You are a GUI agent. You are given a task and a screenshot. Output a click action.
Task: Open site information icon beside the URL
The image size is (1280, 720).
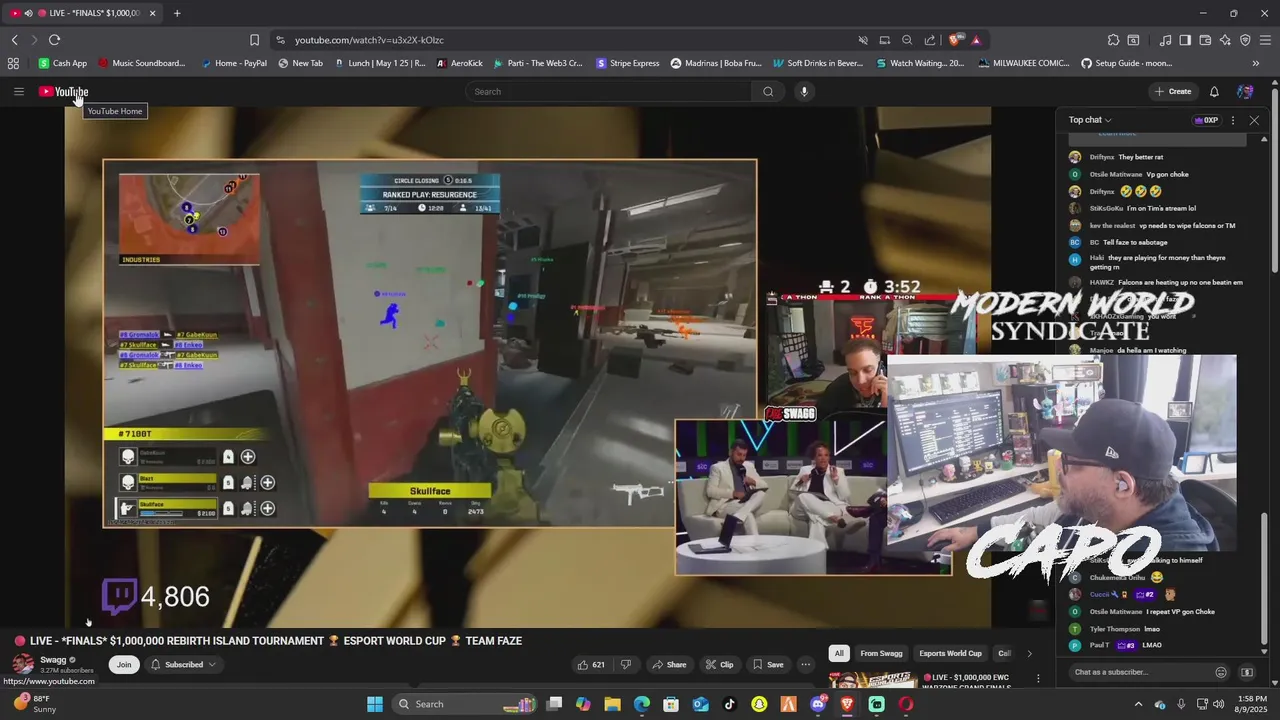point(280,40)
